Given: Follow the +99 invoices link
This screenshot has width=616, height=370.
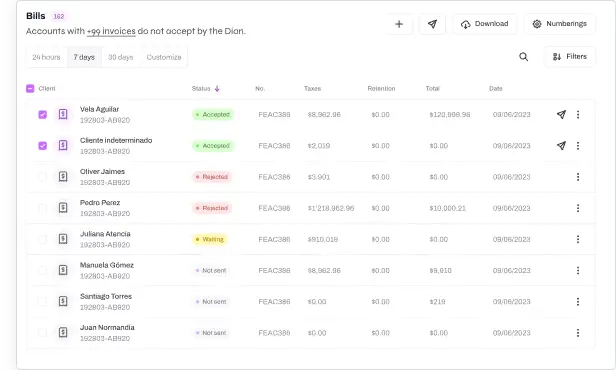Looking at the screenshot, I should point(111,31).
